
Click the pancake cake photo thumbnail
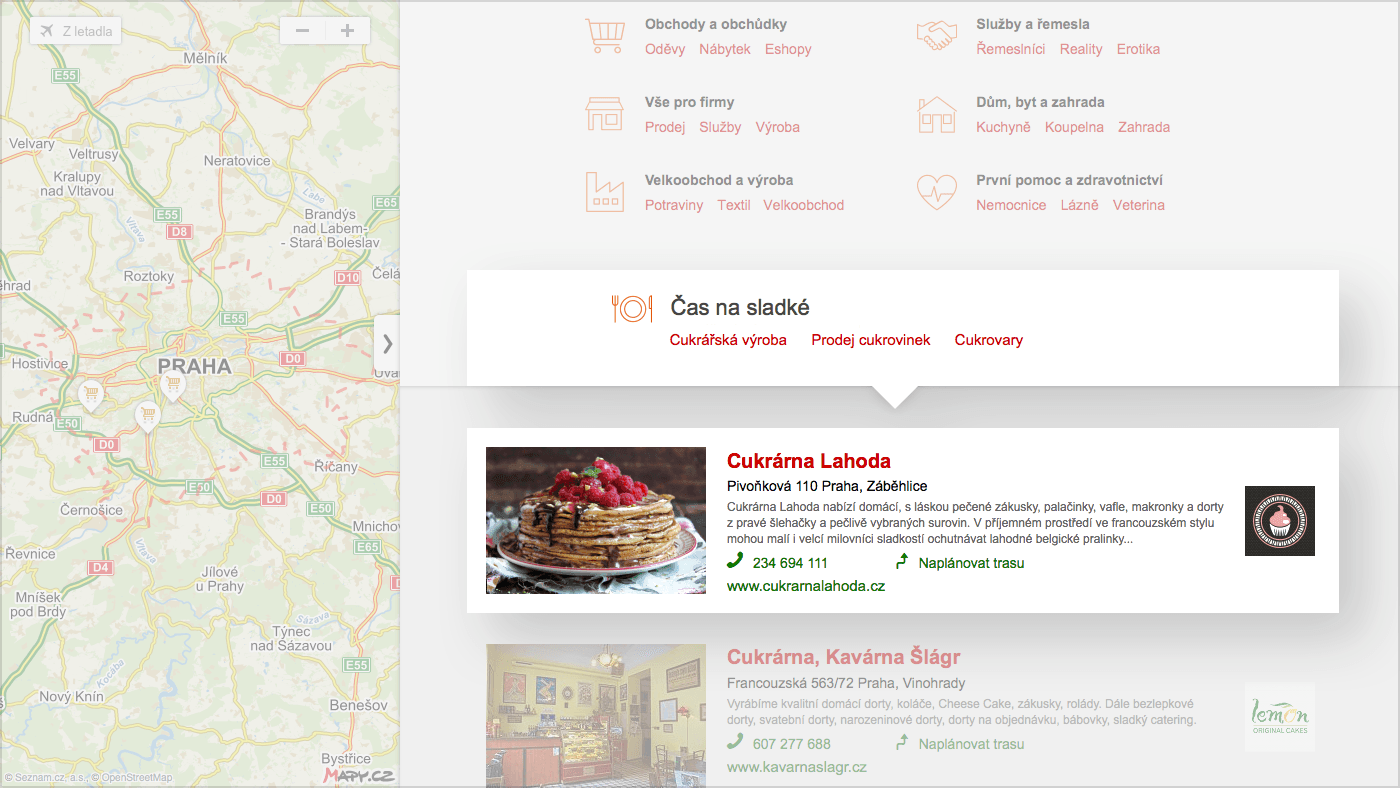coord(596,520)
